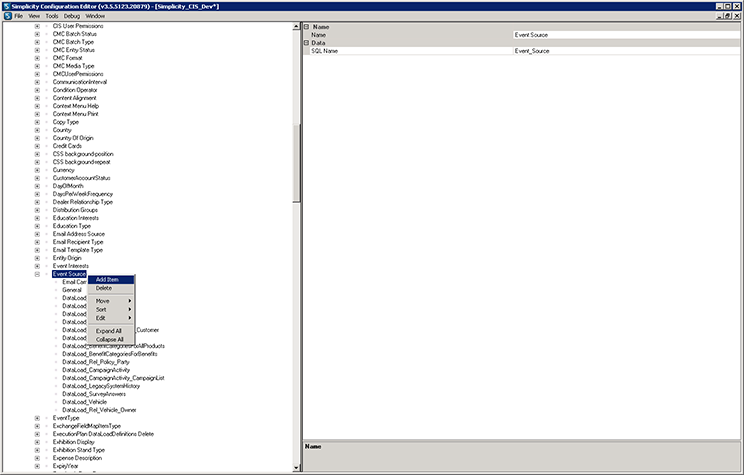Viewport: 744px width, 475px height.
Task: Open the Move submenu
Action: [x=111, y=301]
